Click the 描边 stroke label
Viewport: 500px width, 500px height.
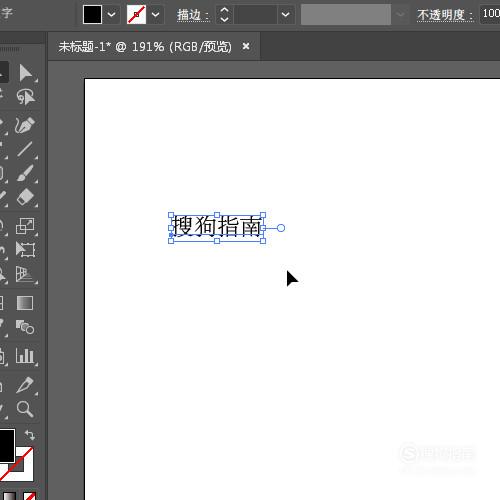[193, 15]
